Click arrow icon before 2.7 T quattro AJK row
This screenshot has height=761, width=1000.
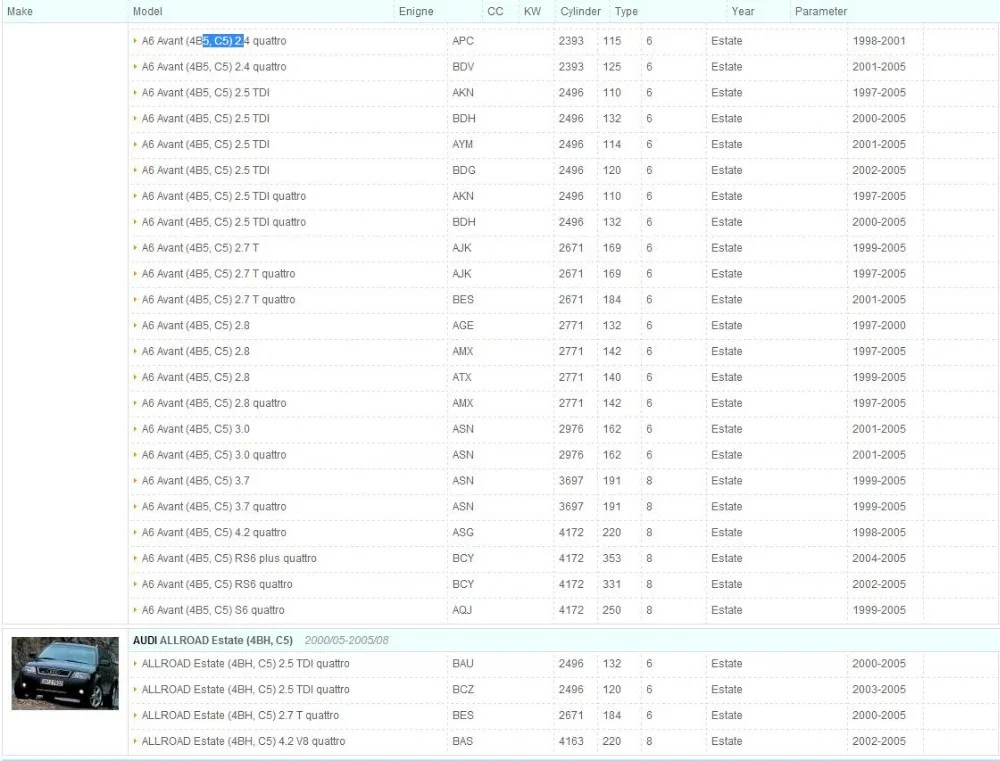(135, 274)
